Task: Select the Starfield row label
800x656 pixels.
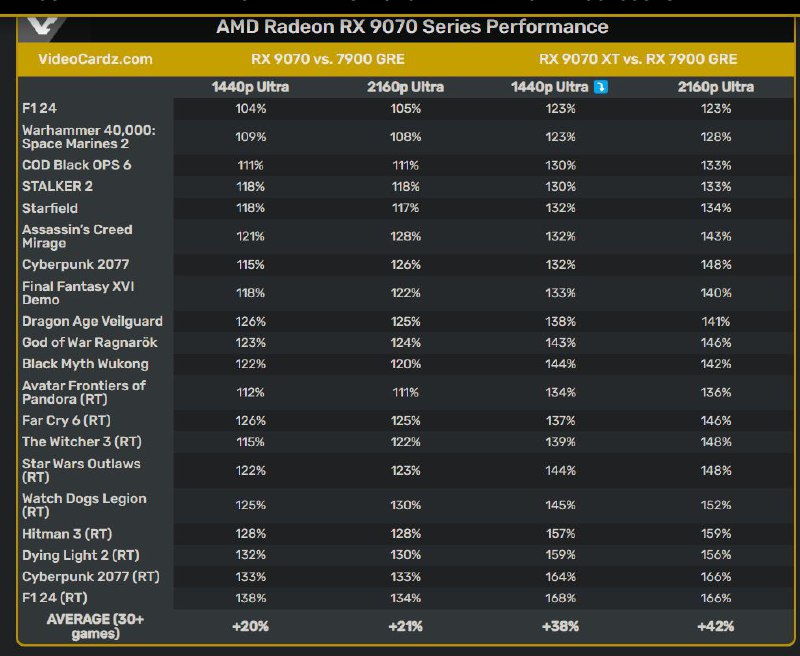Action: point(50,208)
